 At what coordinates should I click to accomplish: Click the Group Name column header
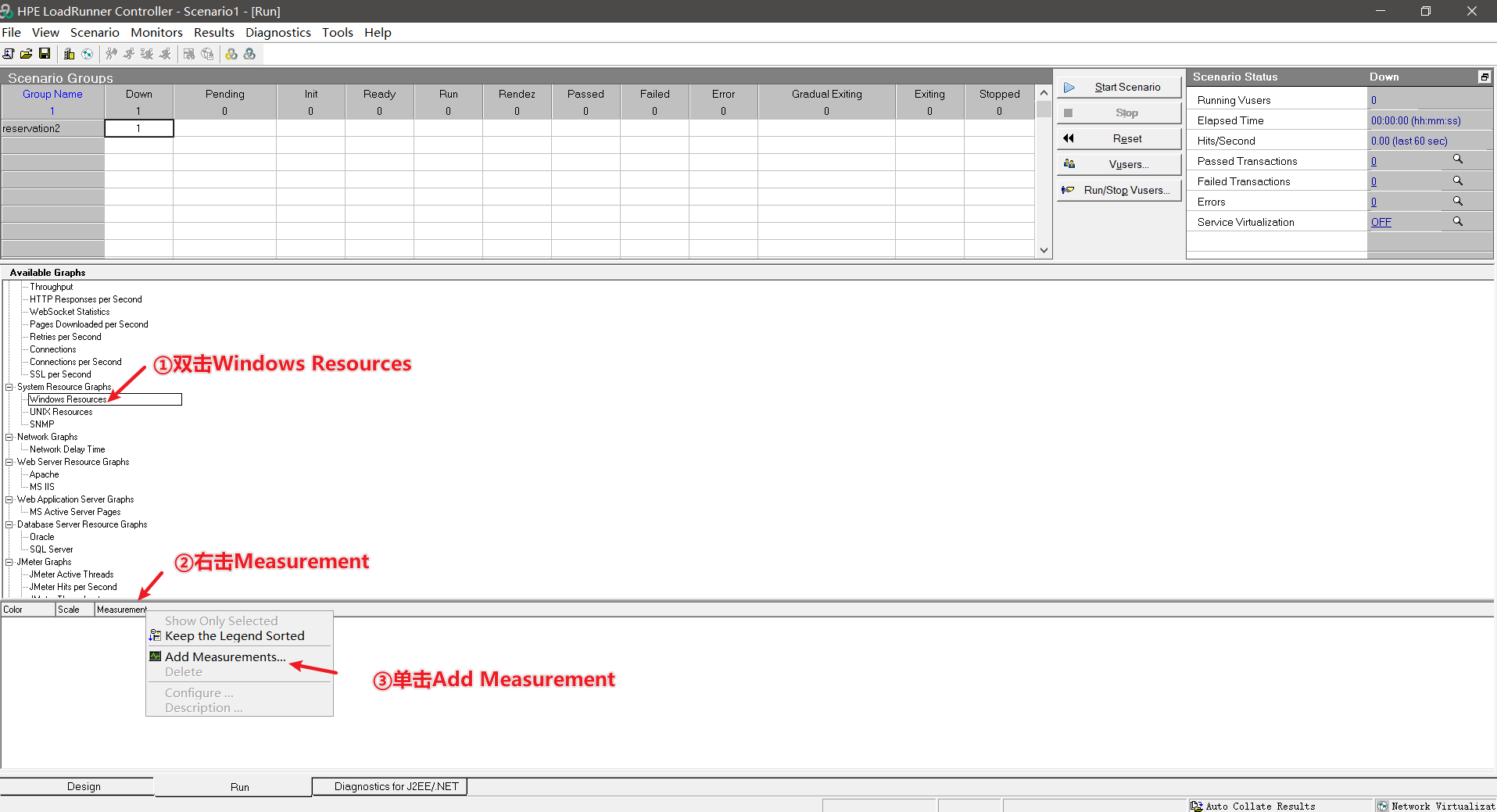[x=52, y=94]
